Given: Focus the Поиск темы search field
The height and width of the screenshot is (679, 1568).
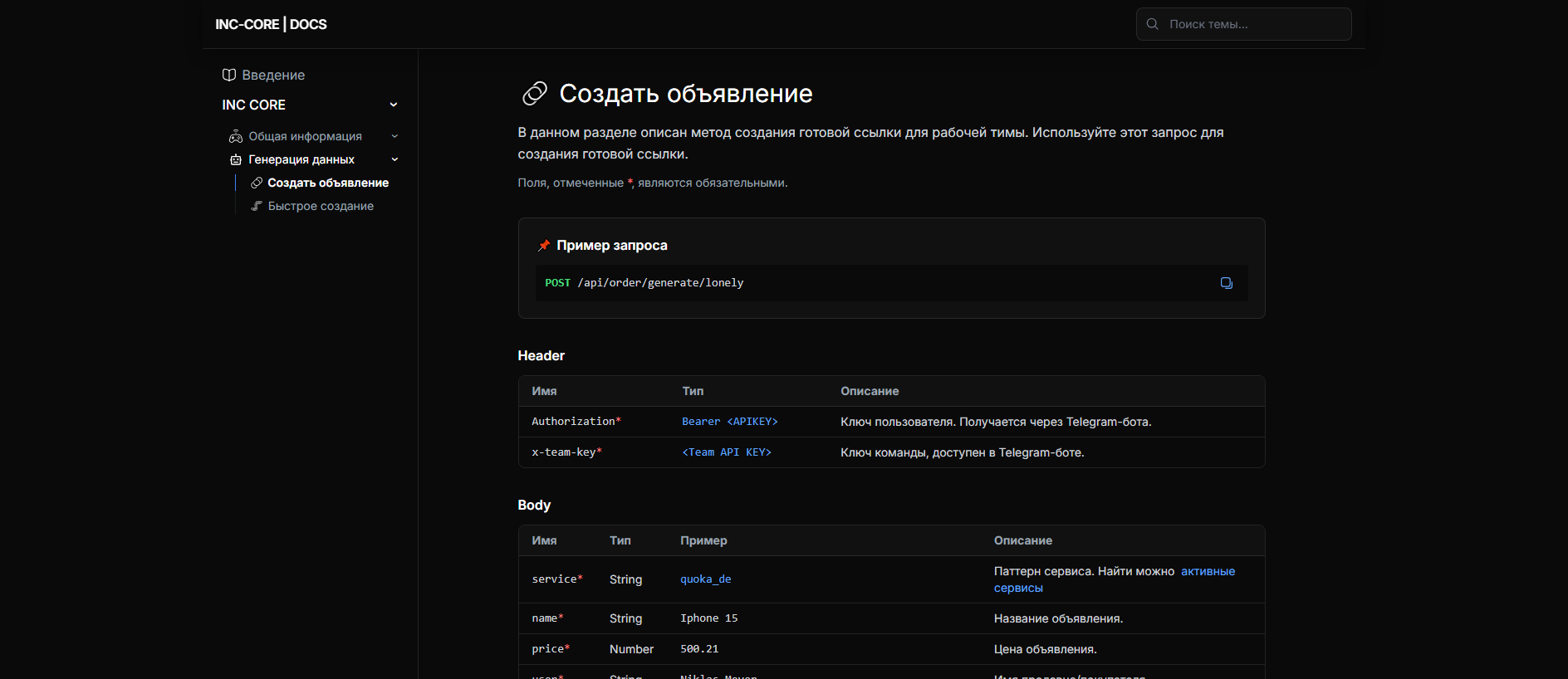Looking at the screenshot, I should tap(1243, 24).
